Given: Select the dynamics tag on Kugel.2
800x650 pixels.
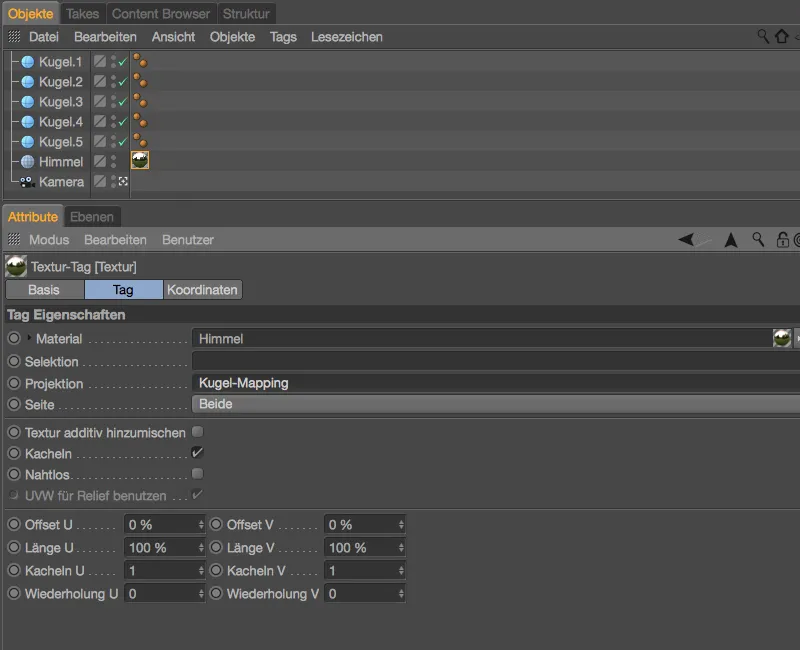Looking at the screenshot, I should pos(140,81).
